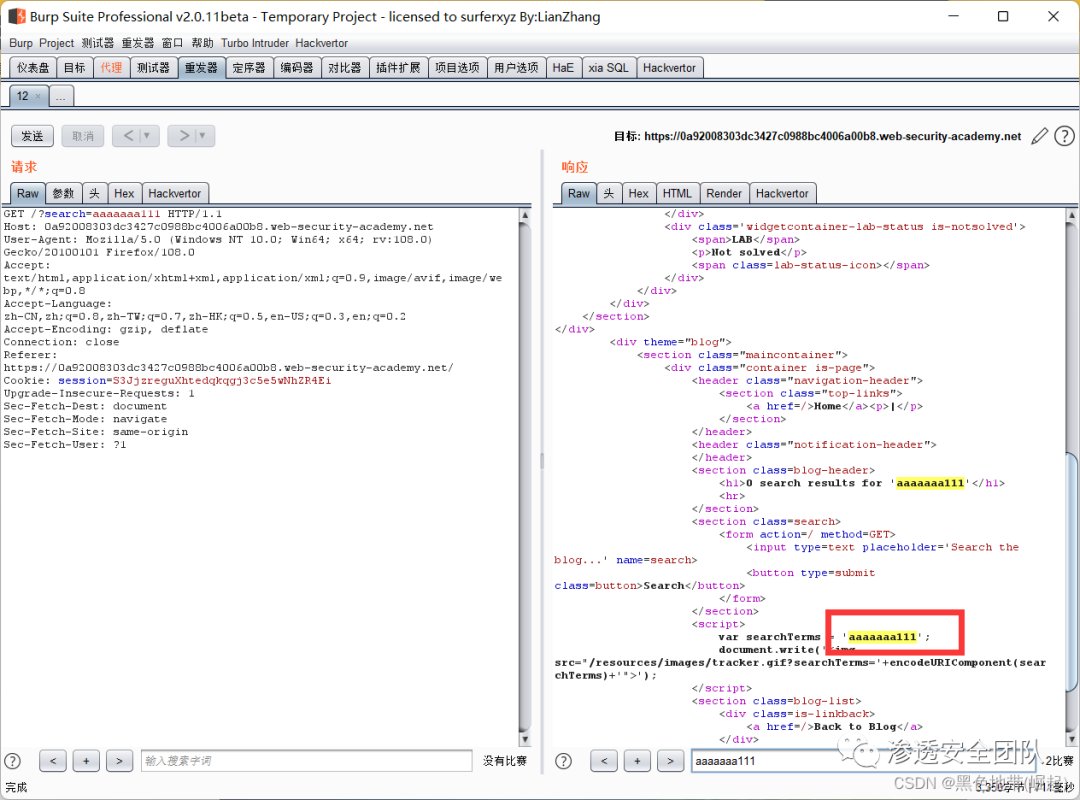
Task: Open the Burp menu
Action: [x=21, y=43]
